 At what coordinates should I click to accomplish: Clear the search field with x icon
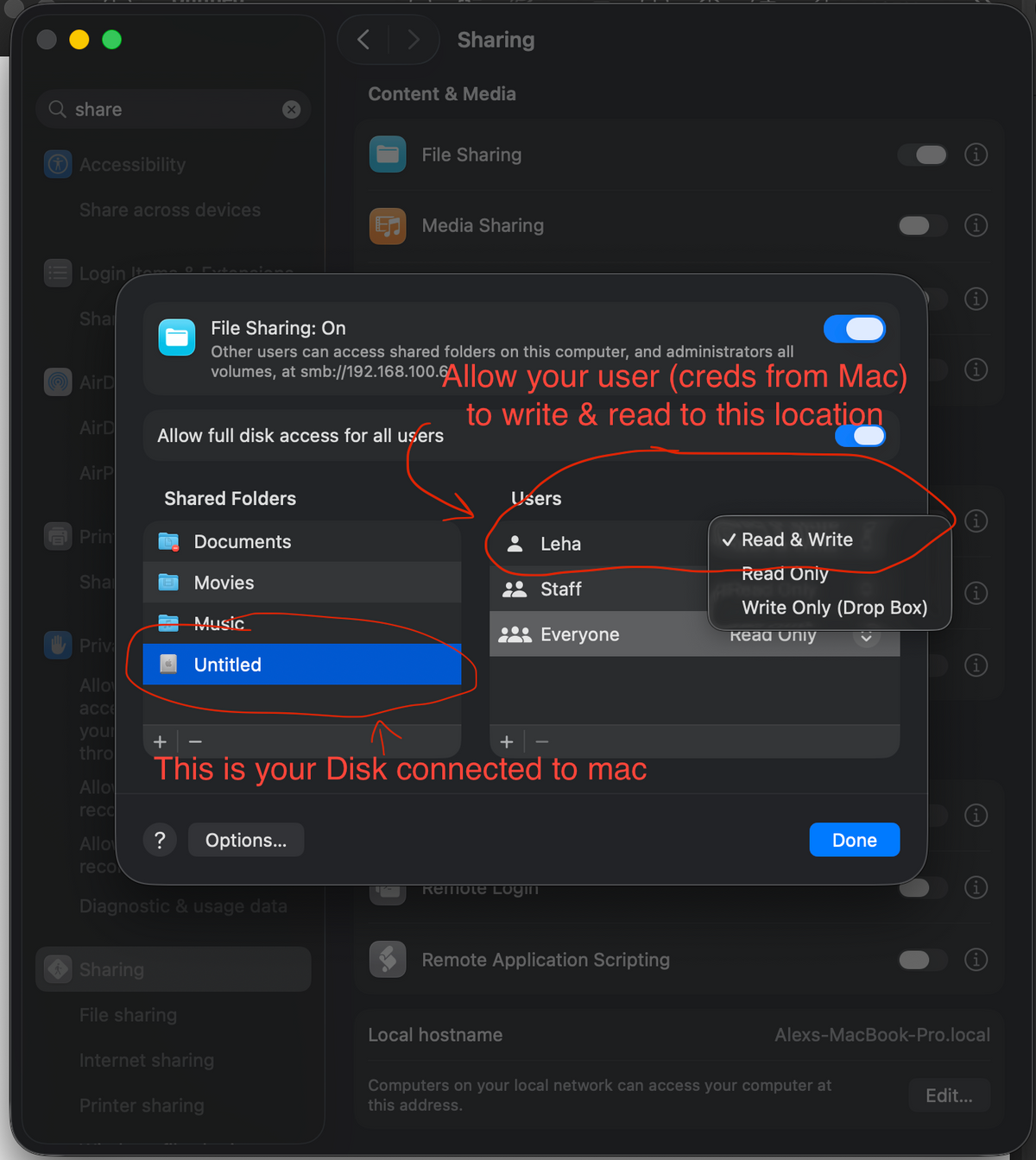tap(292, 110)
